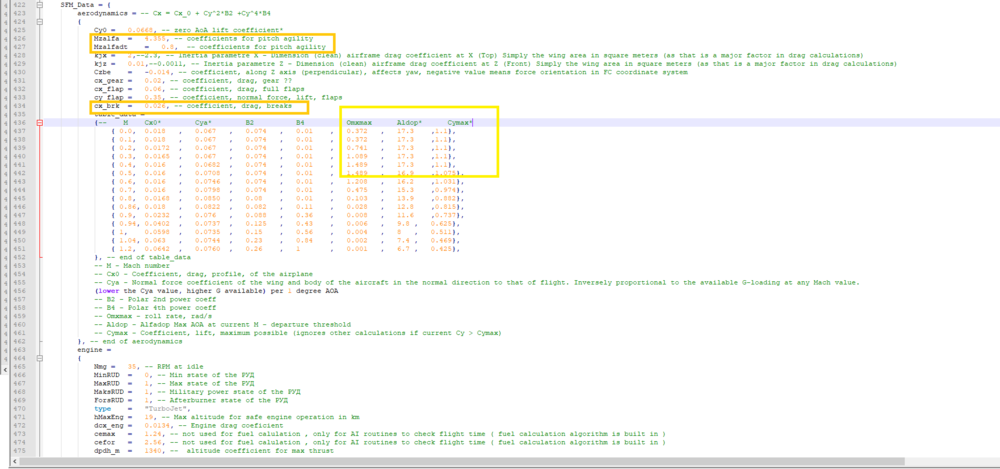Click the Cy0 variable name

(x=102, y=30)
